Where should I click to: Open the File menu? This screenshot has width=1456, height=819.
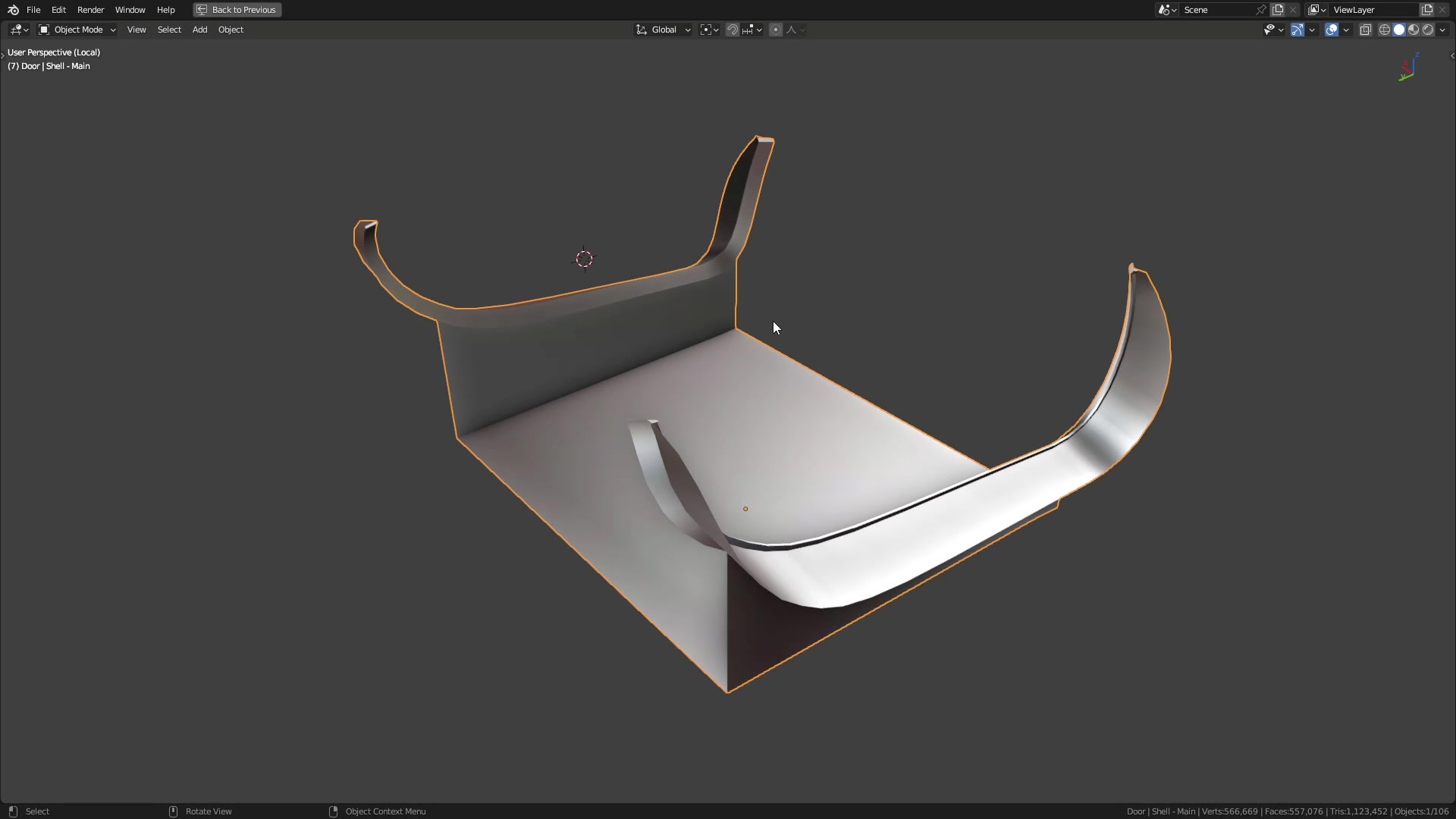(33, 10)
